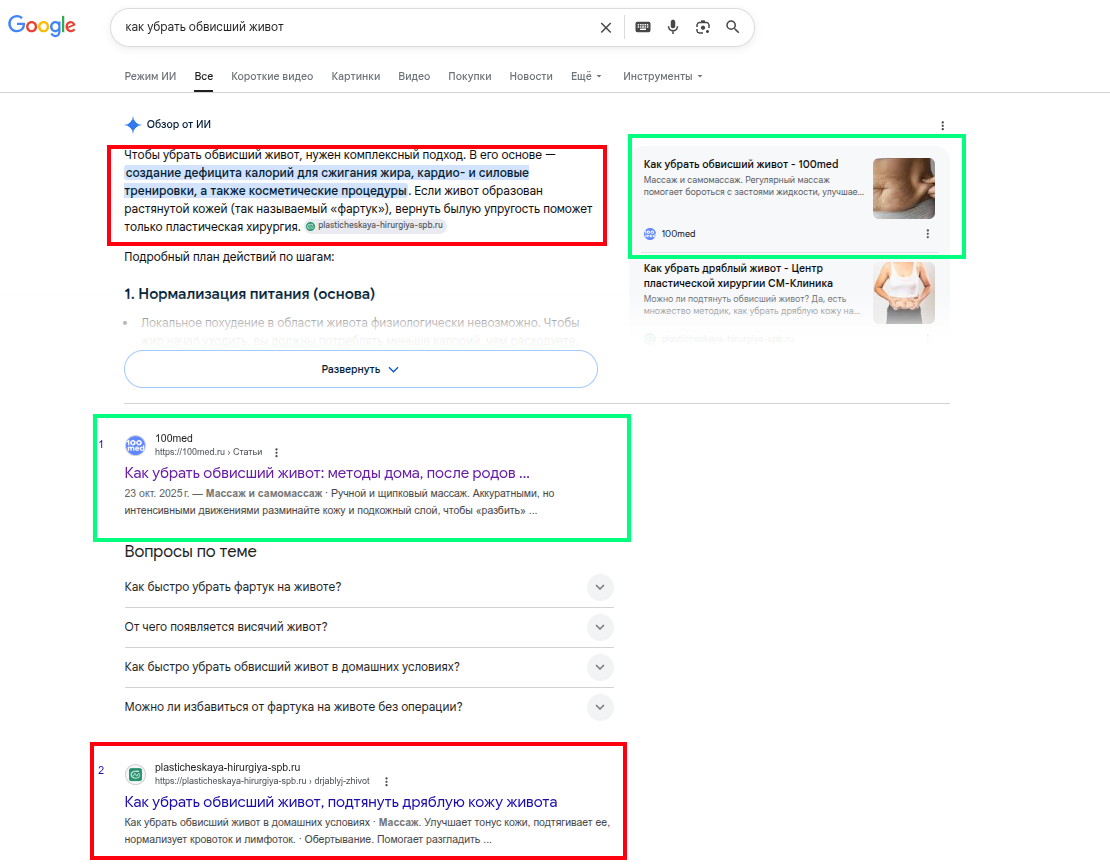The width and height of the screenshot is (1110, 866).
Task: Expand question 'От чего появляется висячий живот?'
Action: (369, 627)
